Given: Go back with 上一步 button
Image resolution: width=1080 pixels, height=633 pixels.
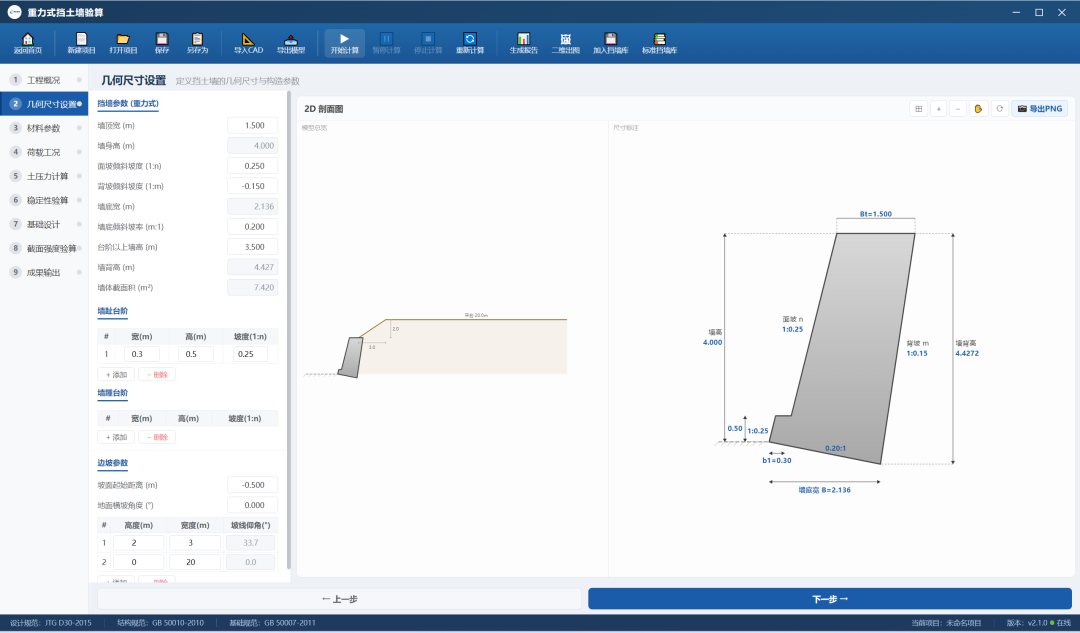Looking at the screenshot, I should pyautogui.click(x=340, y=599).
